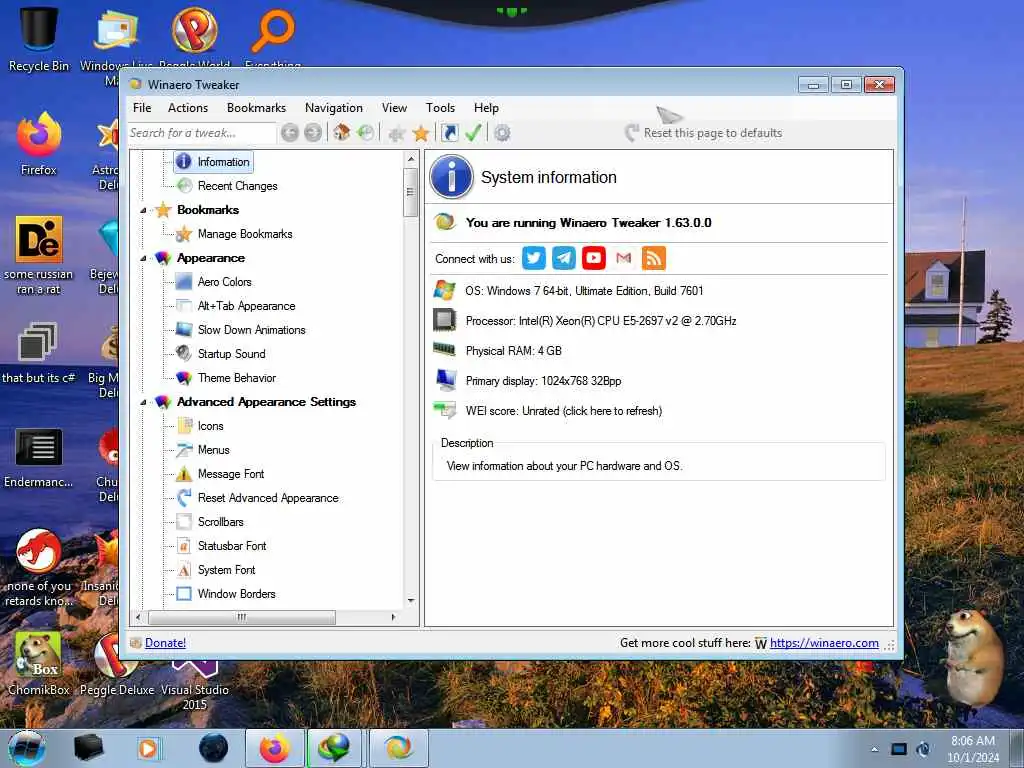Click the Message Font warning icon
Viewport: 1024px width, 768px height.
click(x=184, y=473)
